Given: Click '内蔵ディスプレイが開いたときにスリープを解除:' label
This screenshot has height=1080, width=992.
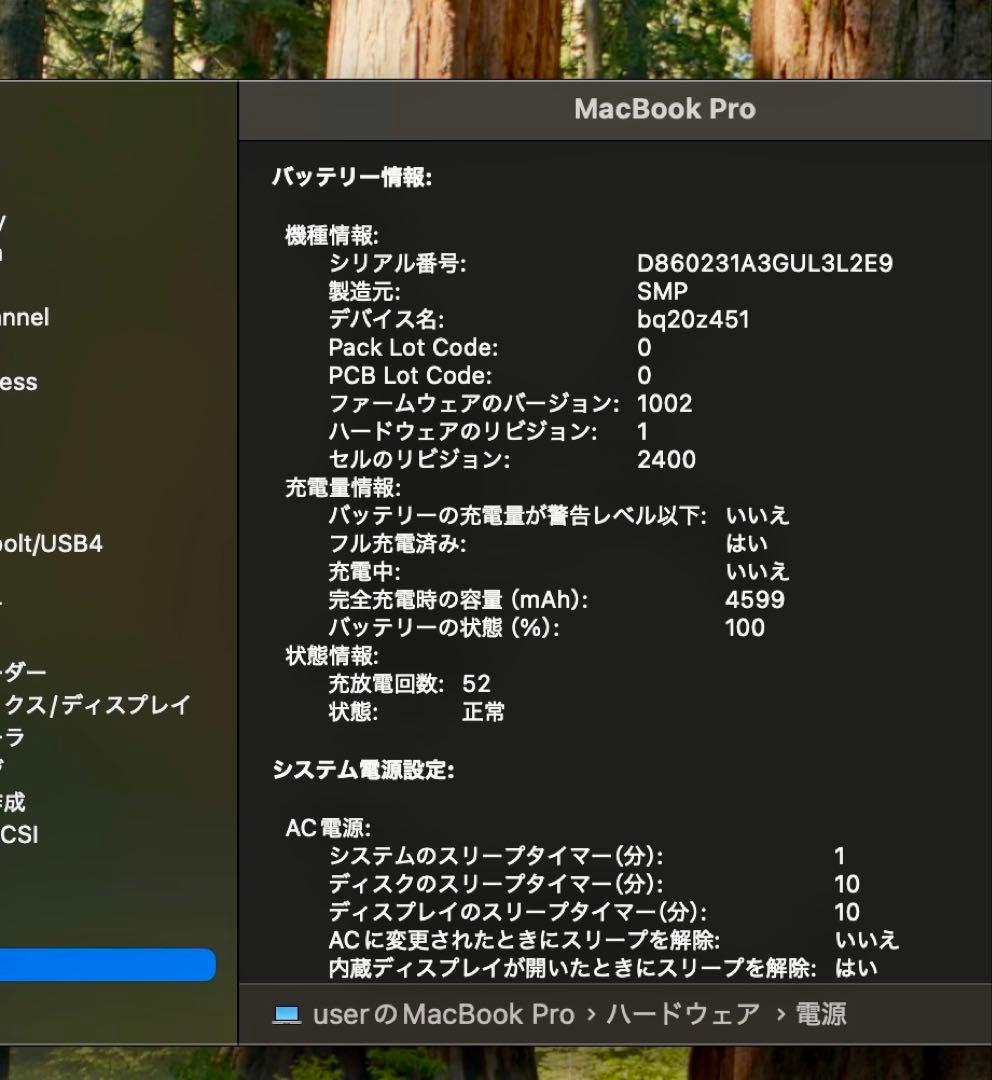Looking at the screenshot, I should [572, 968].
